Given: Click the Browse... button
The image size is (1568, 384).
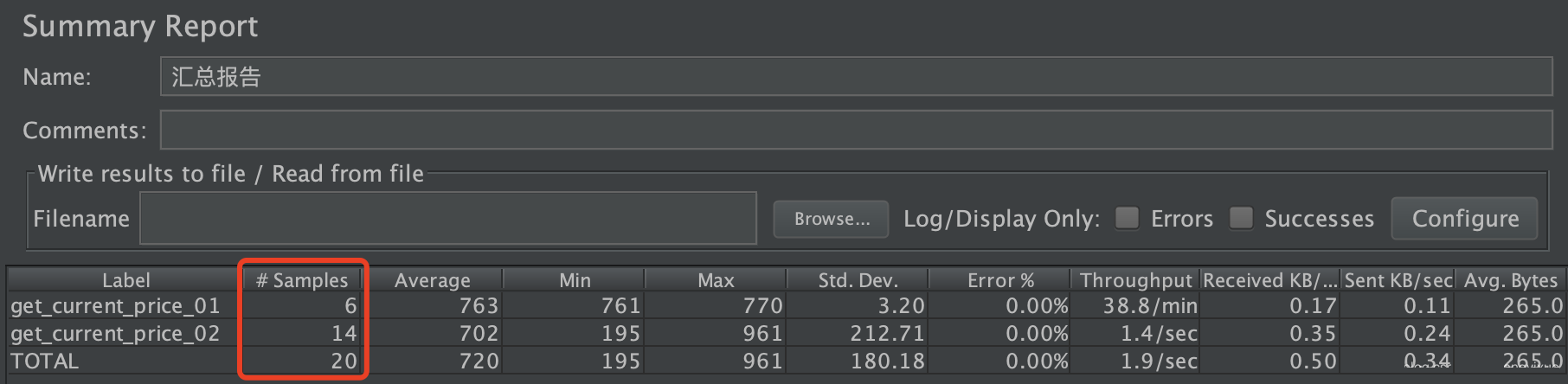Looking at the screenshot, I should click(831, 219).
